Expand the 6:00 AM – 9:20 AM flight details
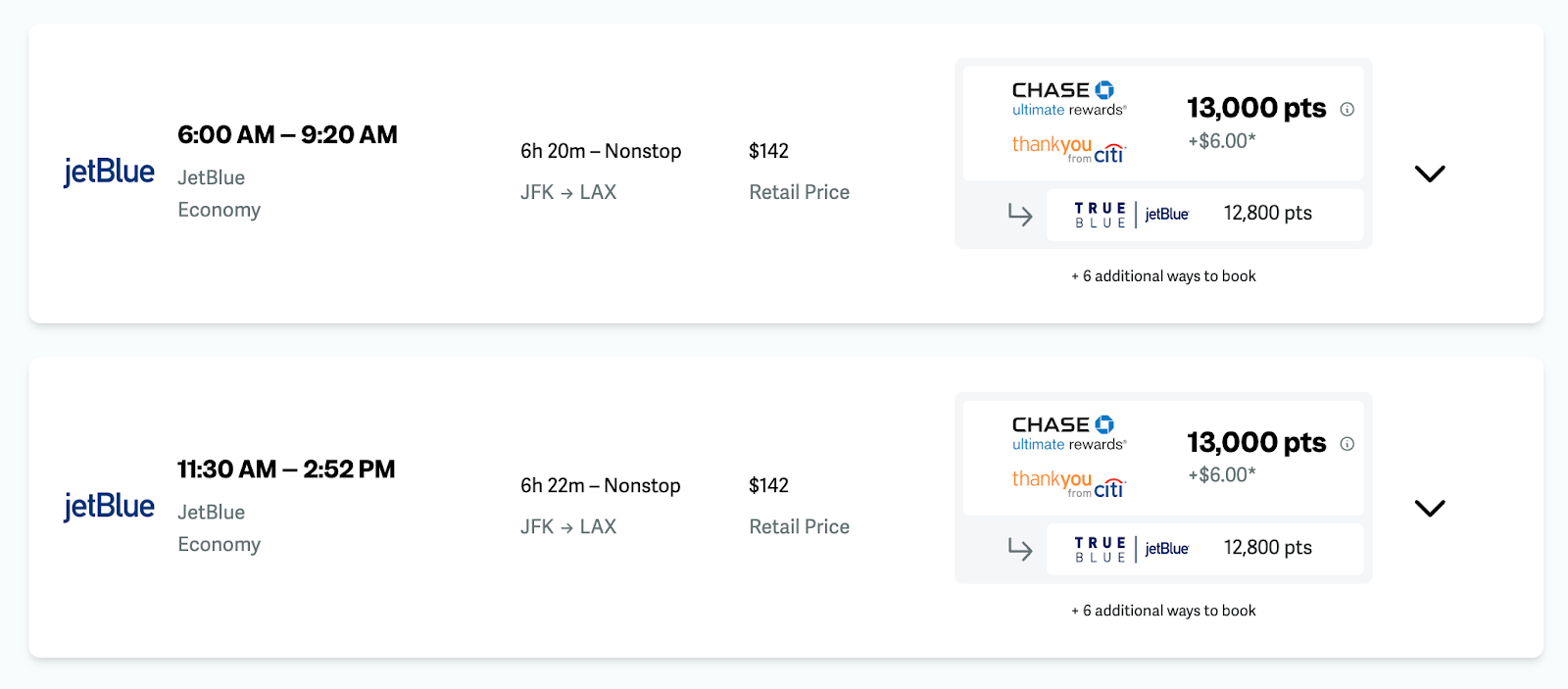The image size is (1568, 689). 1430,173
